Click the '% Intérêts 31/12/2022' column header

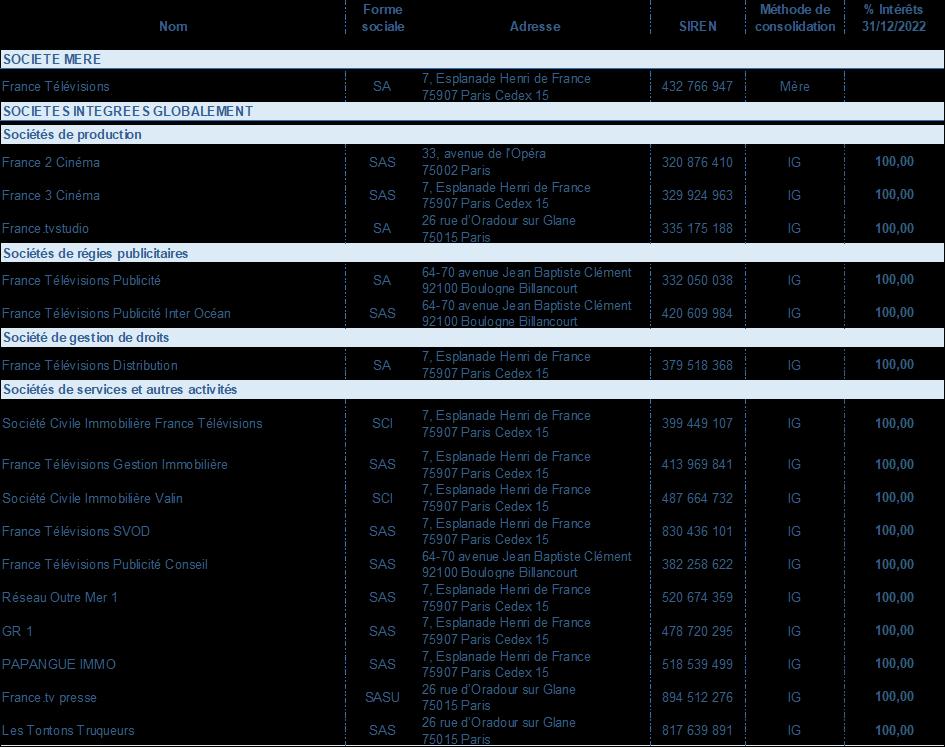click(894, 18)
